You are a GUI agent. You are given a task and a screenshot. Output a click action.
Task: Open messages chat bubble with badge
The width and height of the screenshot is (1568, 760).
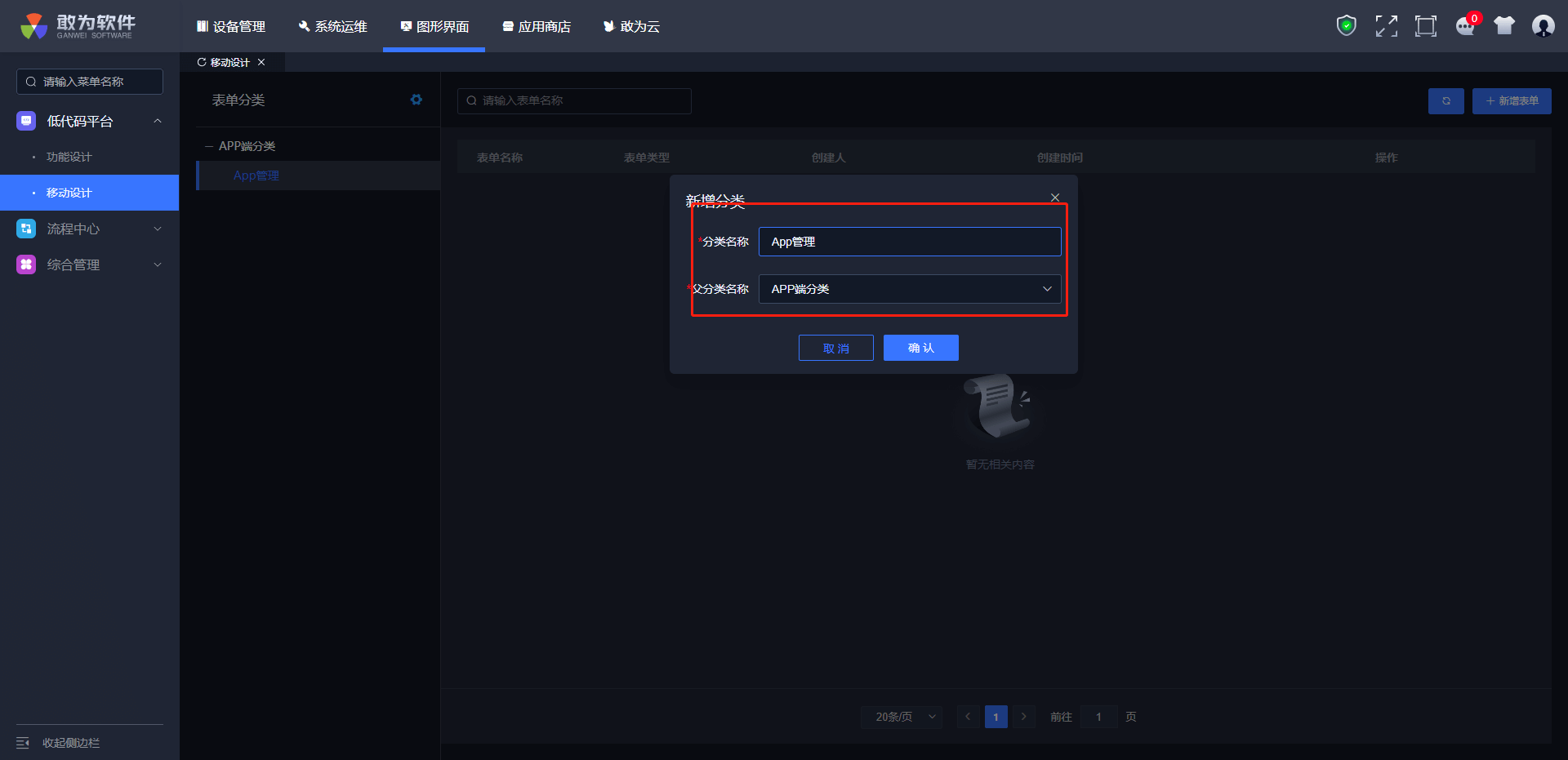[x=1466, y=26]
